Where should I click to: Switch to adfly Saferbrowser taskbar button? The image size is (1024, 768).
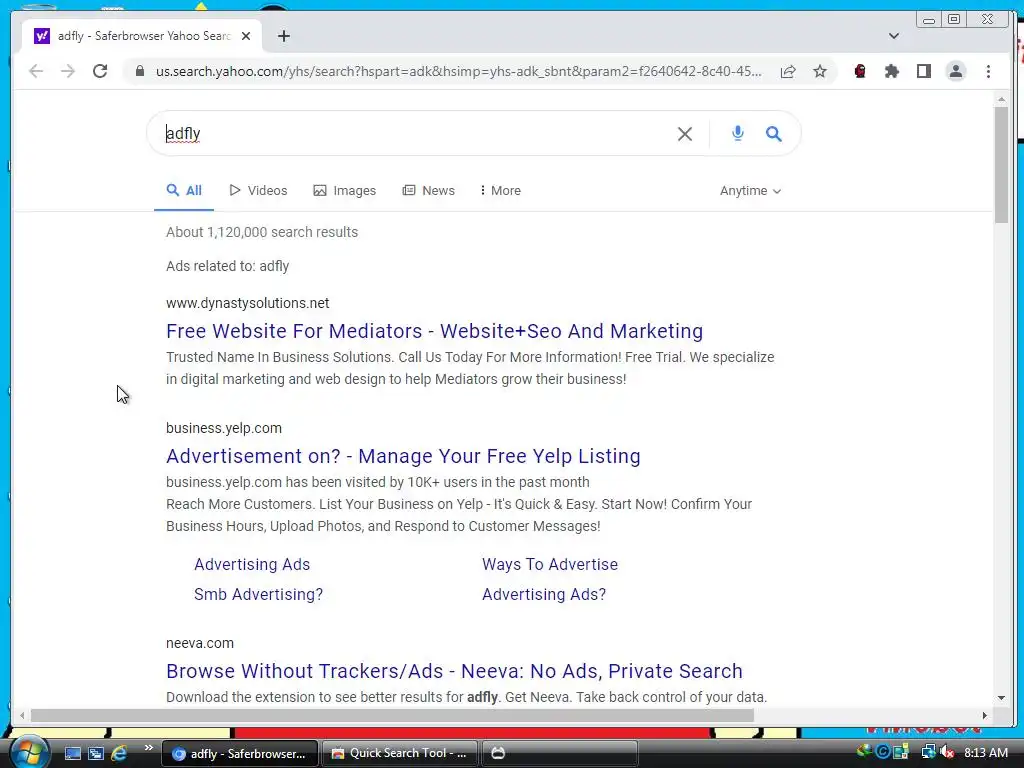tap(239, 754)
